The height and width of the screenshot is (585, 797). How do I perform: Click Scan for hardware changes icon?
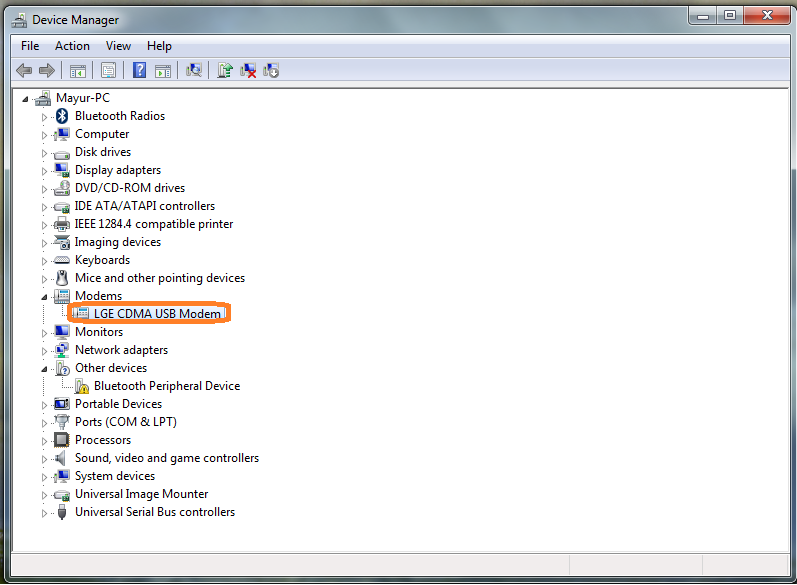click(194, 70)
